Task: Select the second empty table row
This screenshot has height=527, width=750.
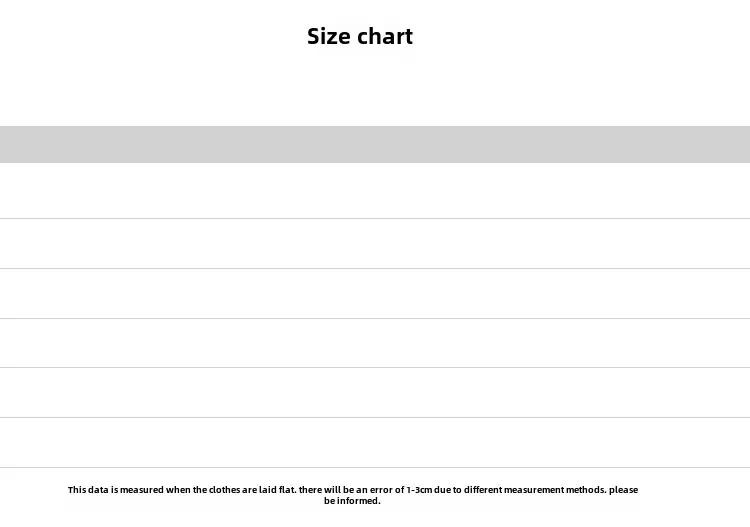Action: tap(375, 243)
